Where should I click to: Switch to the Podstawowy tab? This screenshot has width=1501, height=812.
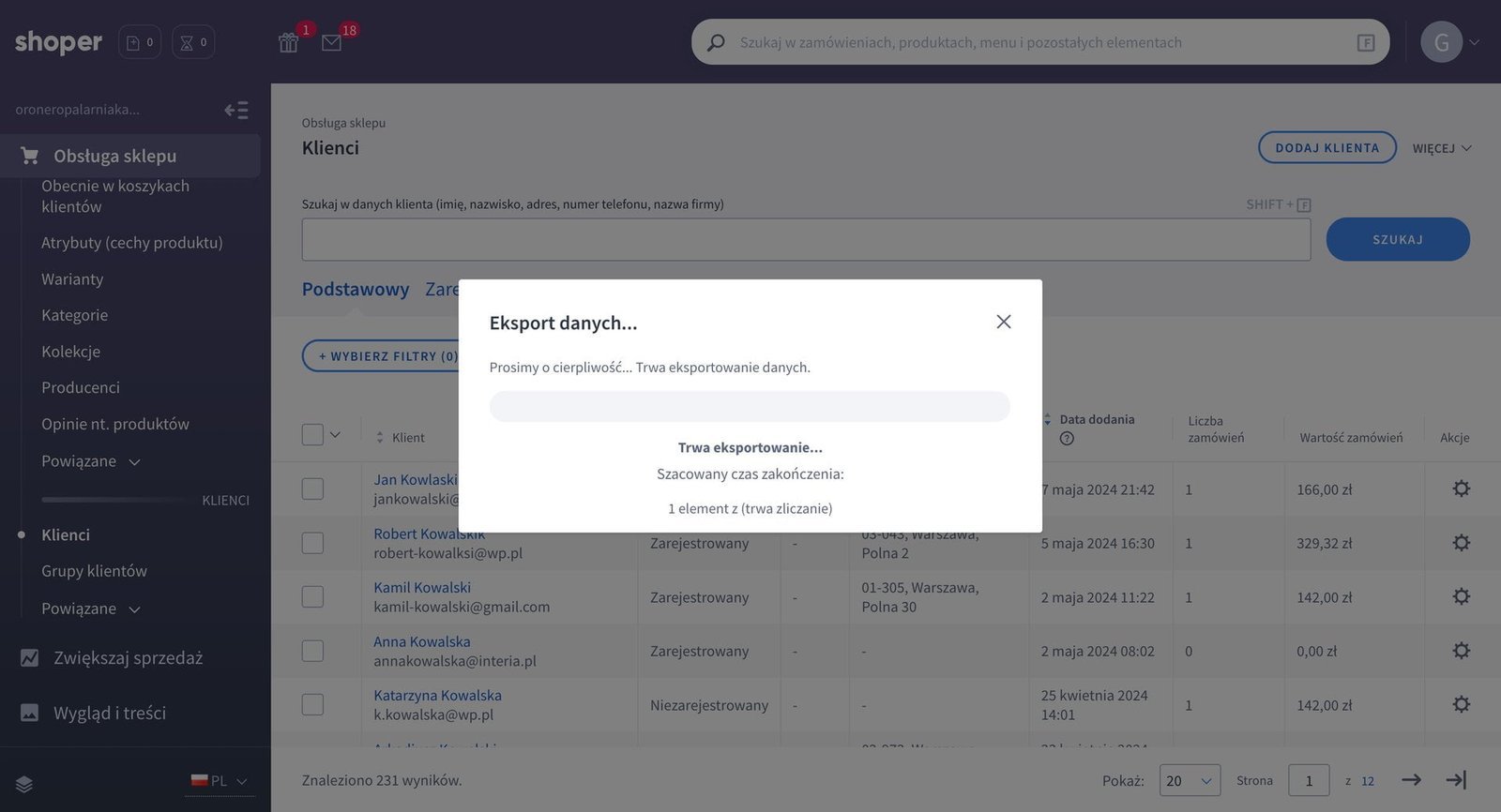click(x=356, y=290)
